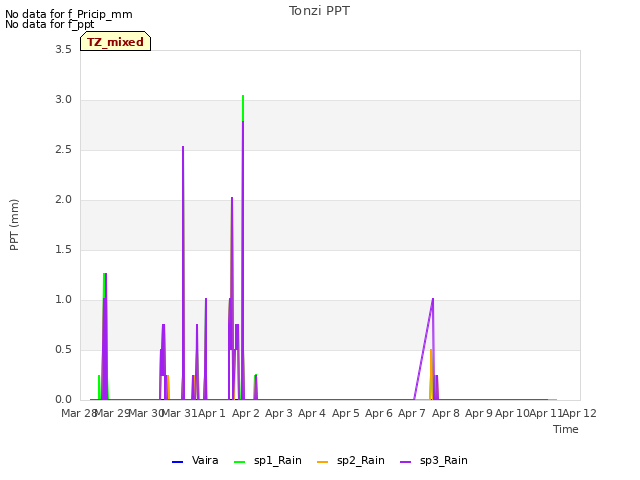Viewport: 640px width, 480px height.
Task: Click the Apr 12 x-axis label
Action: tap(580, 413)
